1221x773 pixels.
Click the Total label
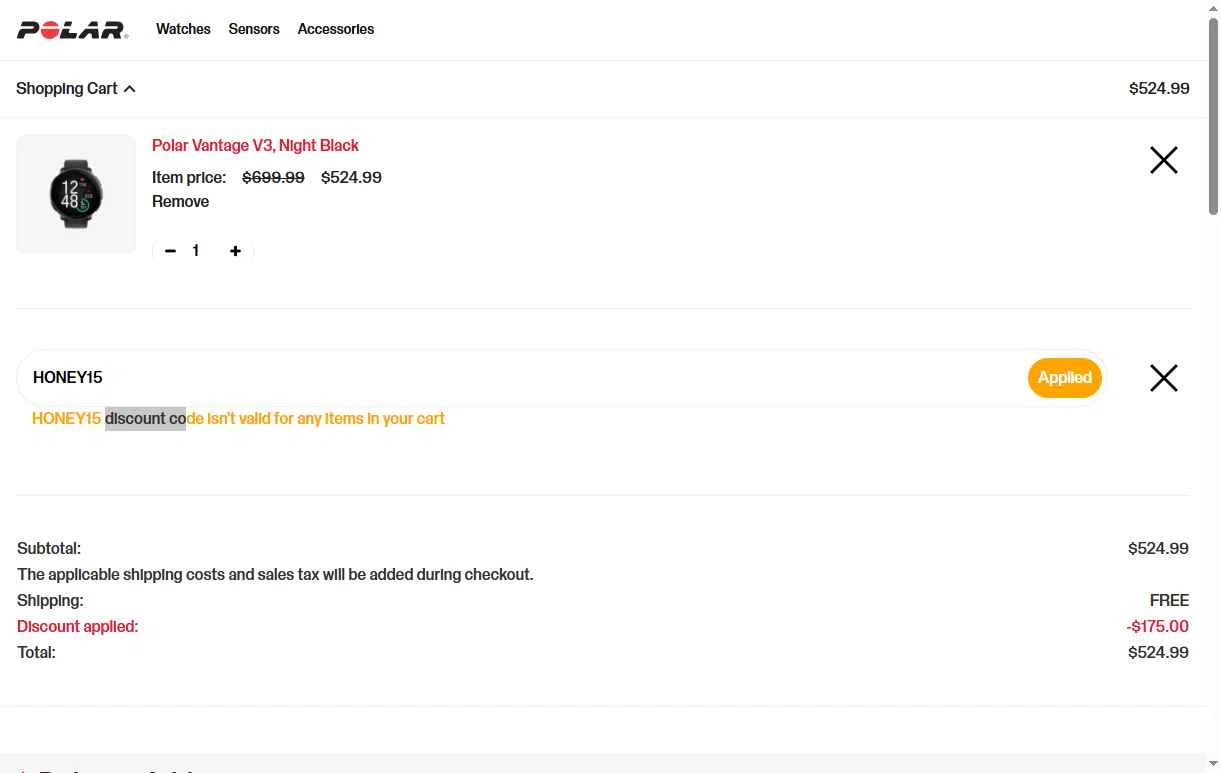click(36, 652)
